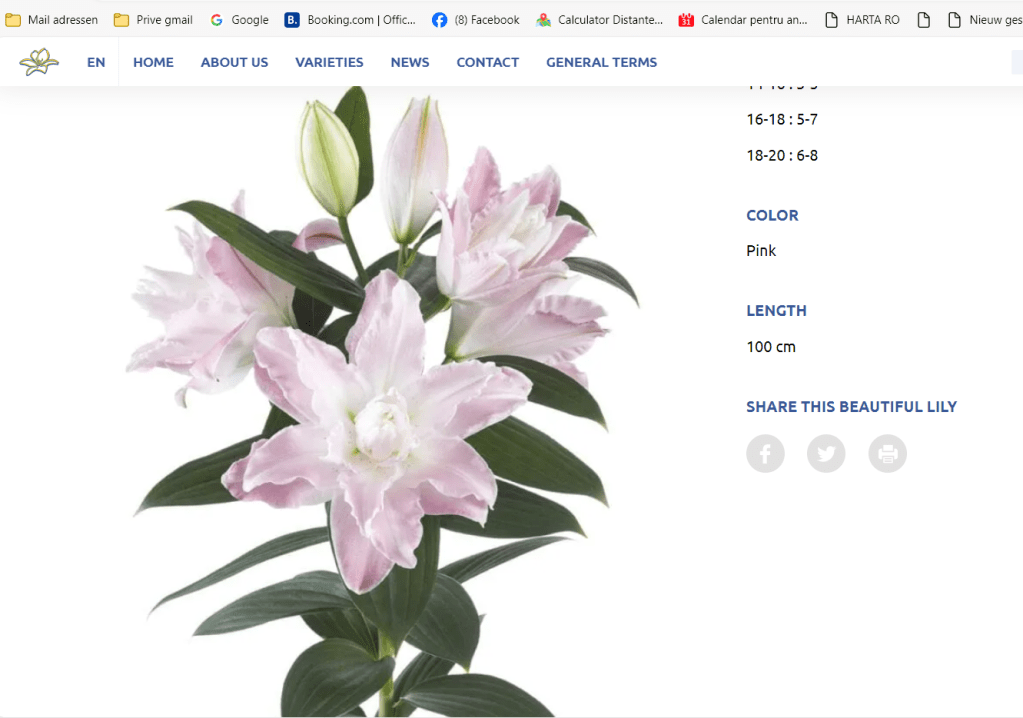This screenshot has height=718, width=1023.
Task: Navigate to VARIETIES
Action: pyautogui.click(x=329, y=62)
